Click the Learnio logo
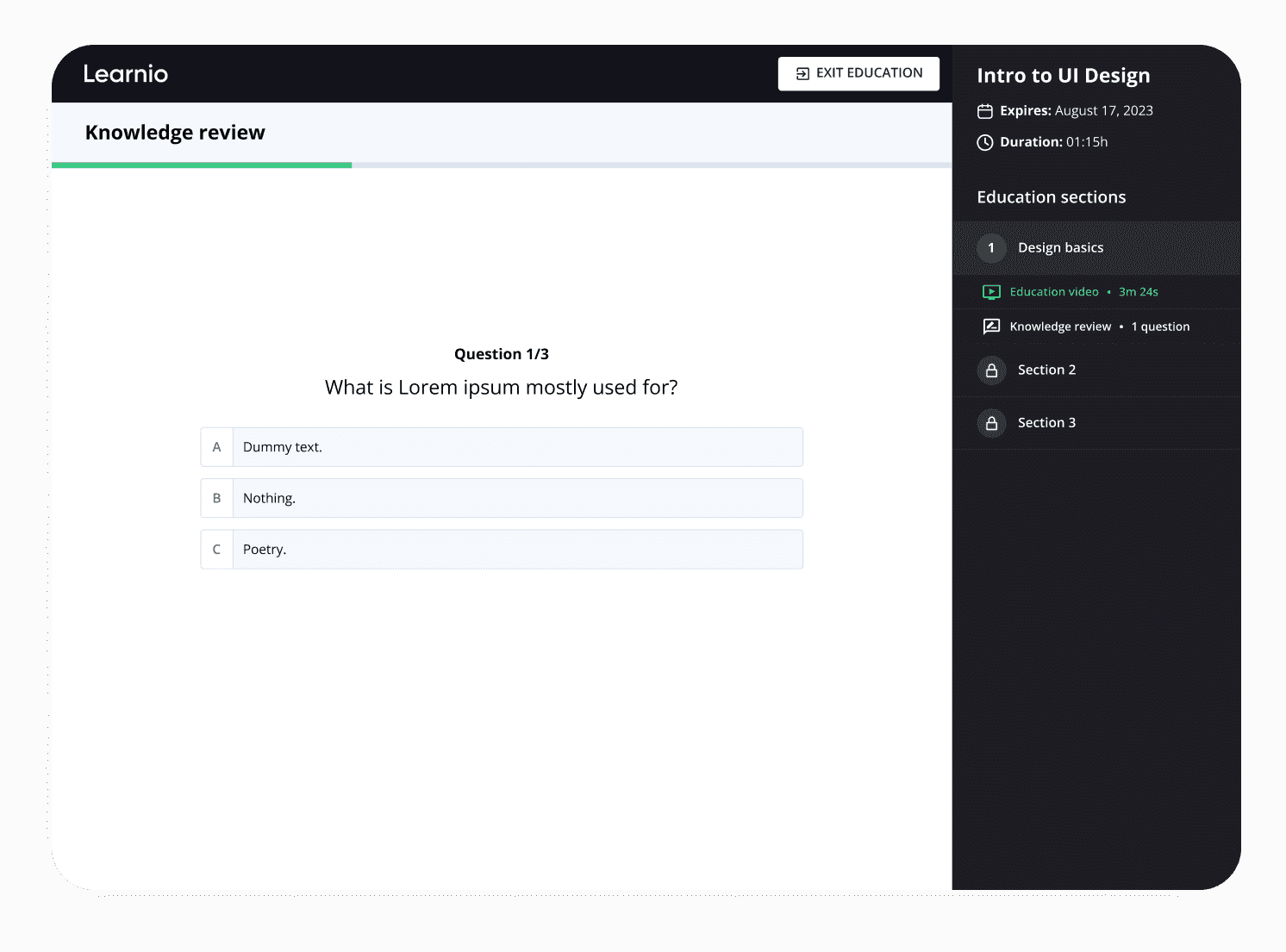1286x952 pixels. (x=126, y=74)
